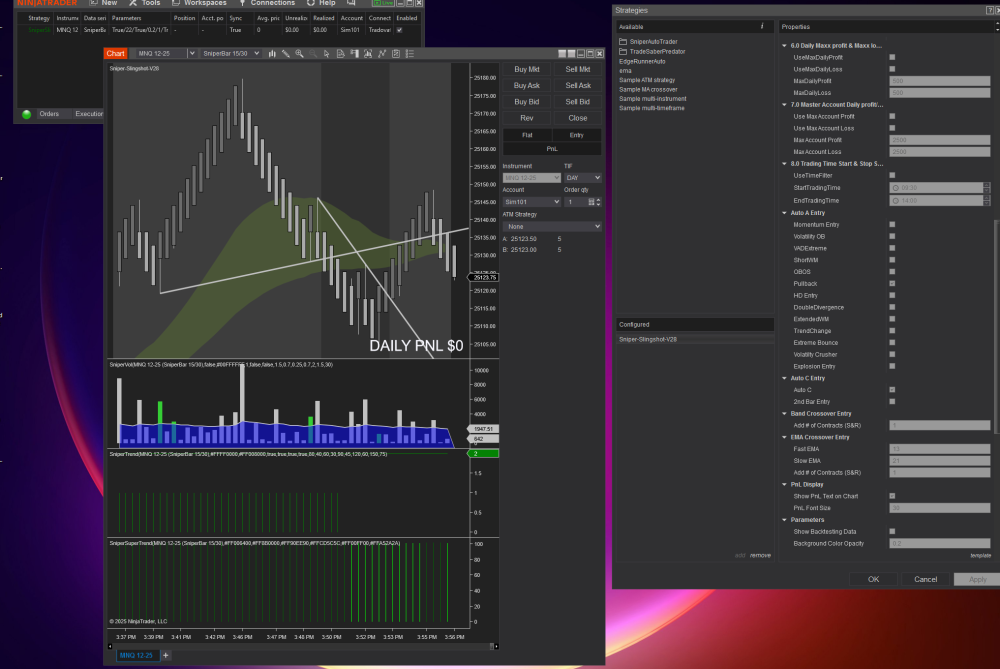Toggle the Momentum Entry checkbox
Screen dimensions: 1000x669
point(892,225)
